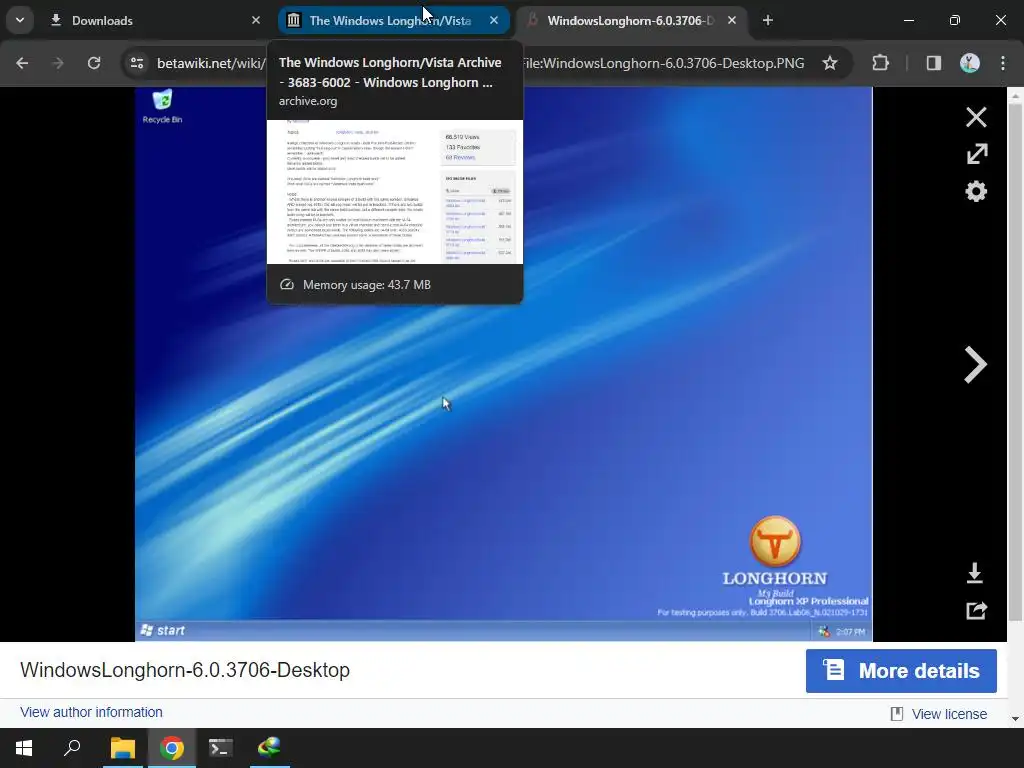The image size is (1024, 768).
Task: Open Windows taskbar search
Action: 72,748
